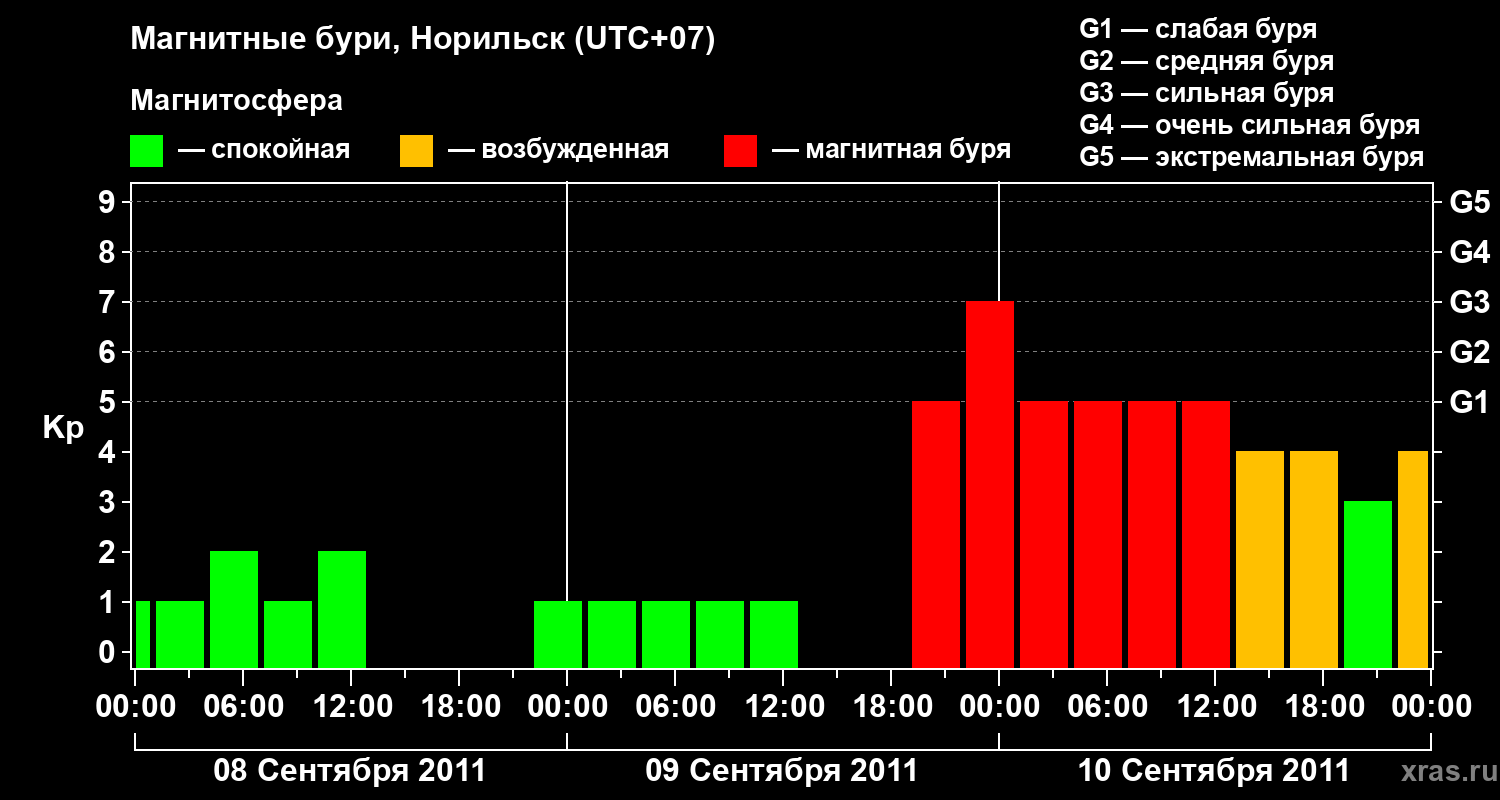Click '06:00' time label above 08 Сентября
This screenshot has height=800, width=1500.
tap(243, 706)
